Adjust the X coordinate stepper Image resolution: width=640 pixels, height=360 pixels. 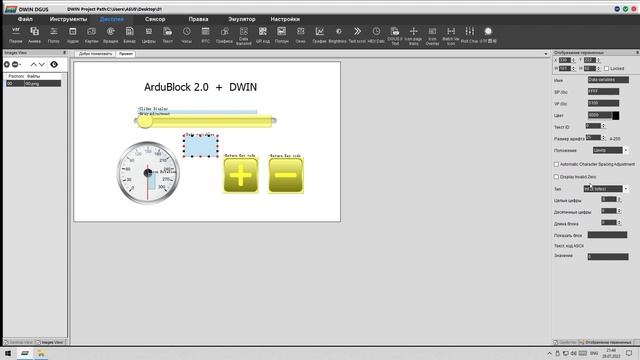(574, 60)
